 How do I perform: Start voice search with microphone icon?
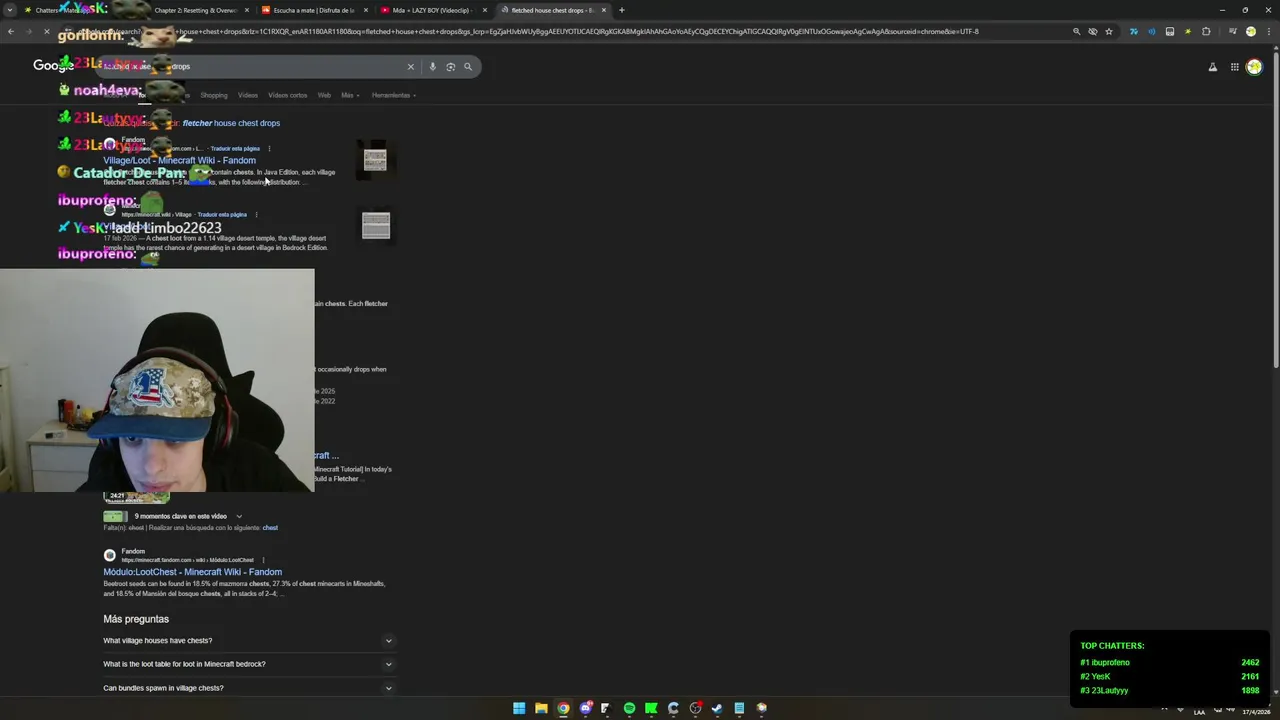pos(432,67)
